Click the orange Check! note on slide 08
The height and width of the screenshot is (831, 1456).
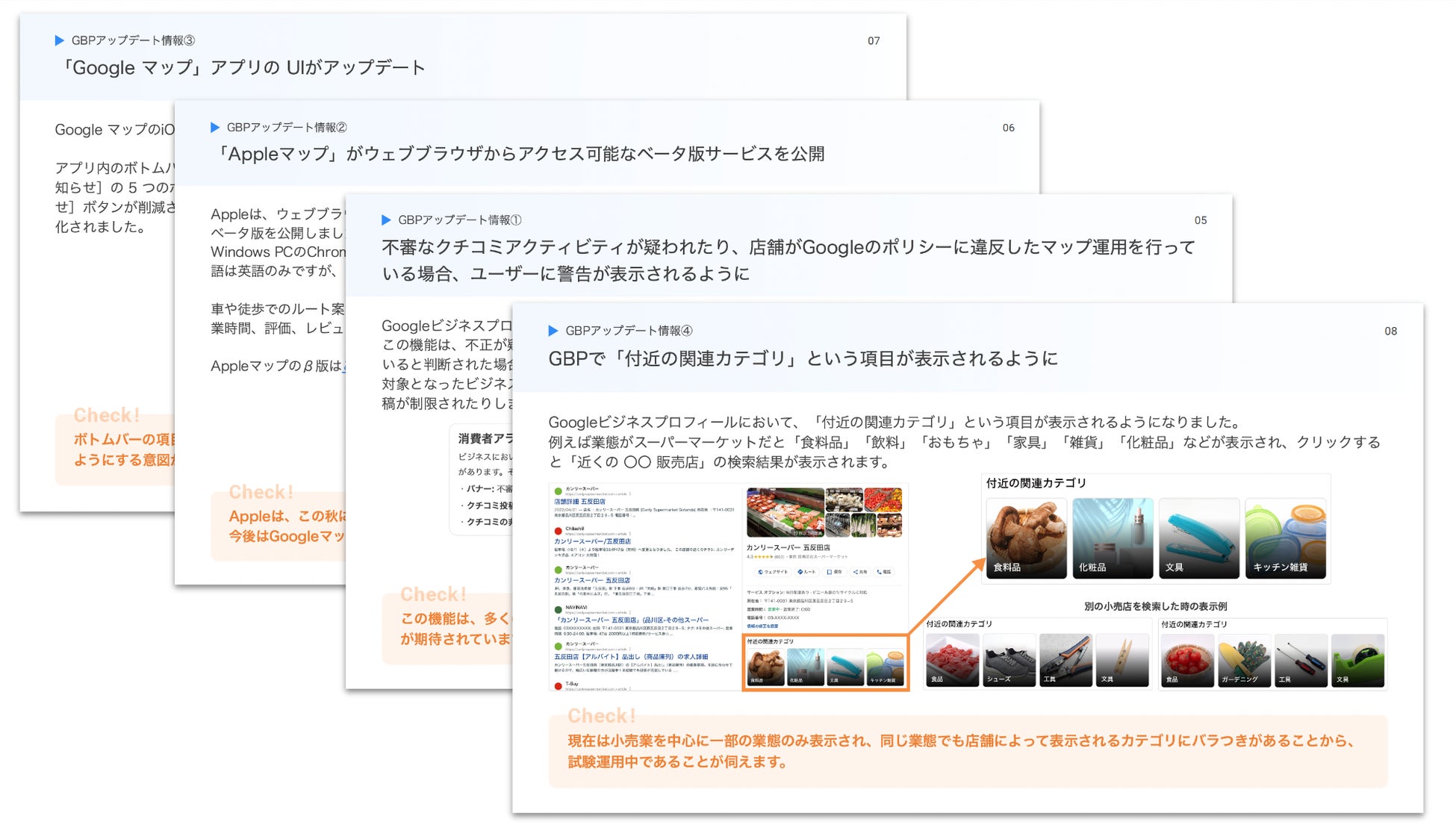point(968,751)
